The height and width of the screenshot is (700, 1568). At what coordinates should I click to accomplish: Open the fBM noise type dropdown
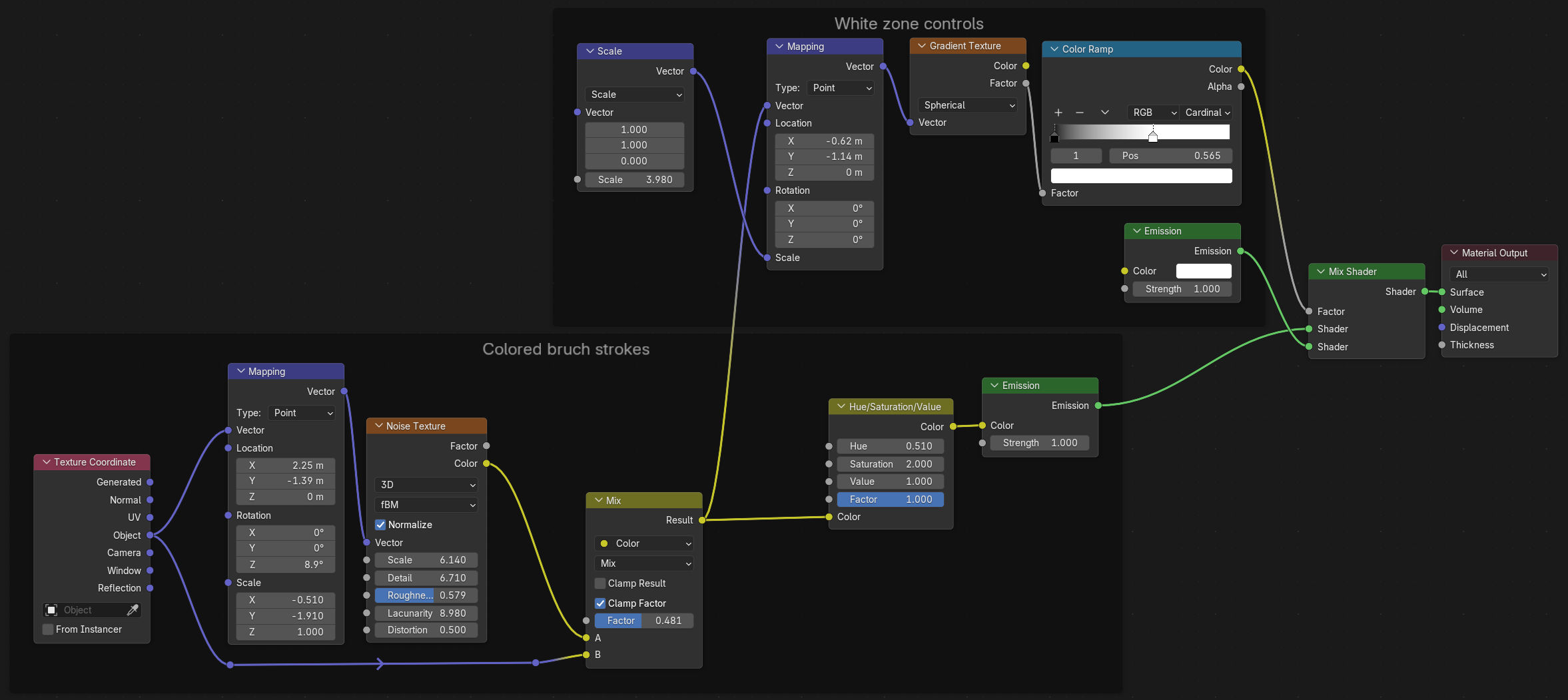(426, 505)
